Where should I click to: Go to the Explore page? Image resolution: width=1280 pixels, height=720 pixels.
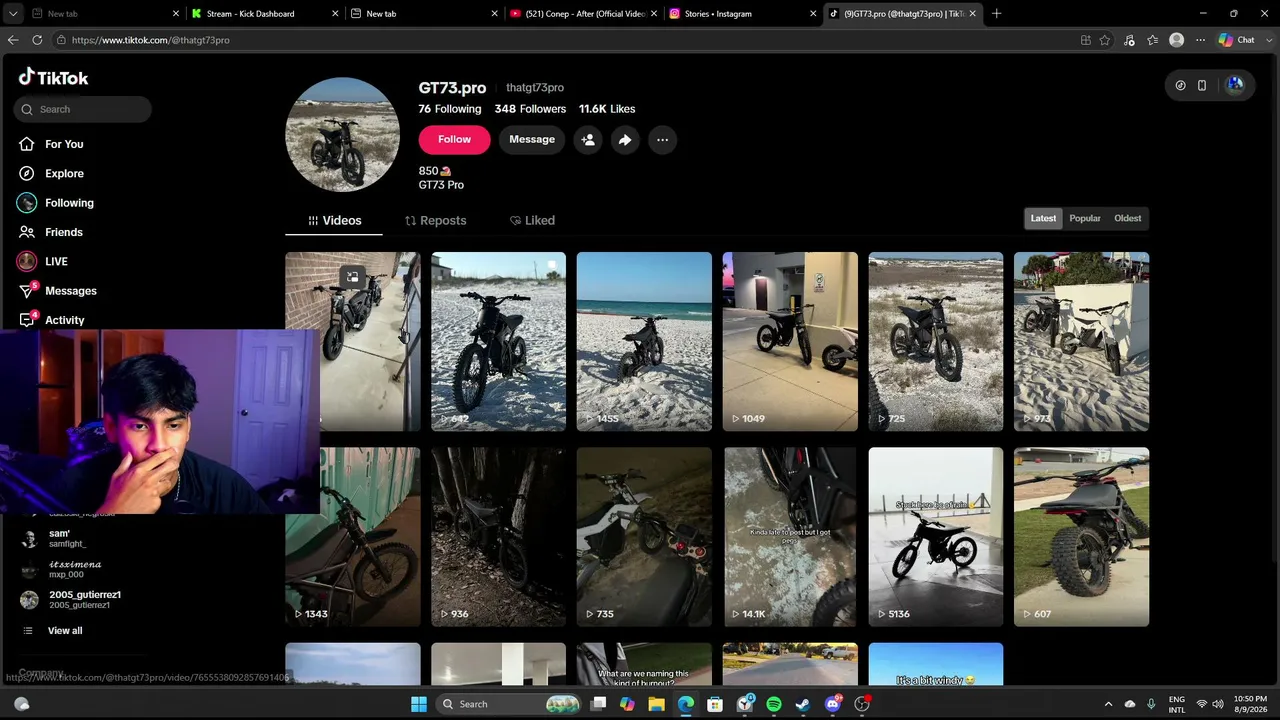point(52,173)
